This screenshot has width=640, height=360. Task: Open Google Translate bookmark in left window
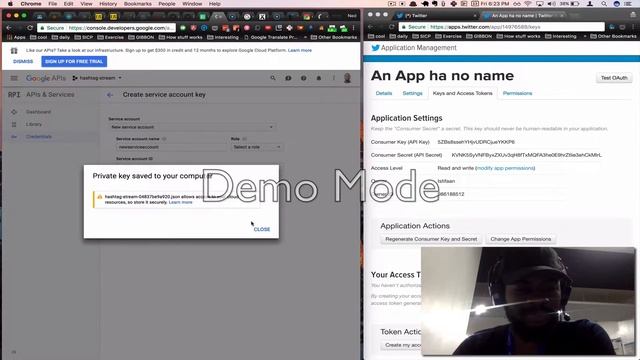coord(271,37)
